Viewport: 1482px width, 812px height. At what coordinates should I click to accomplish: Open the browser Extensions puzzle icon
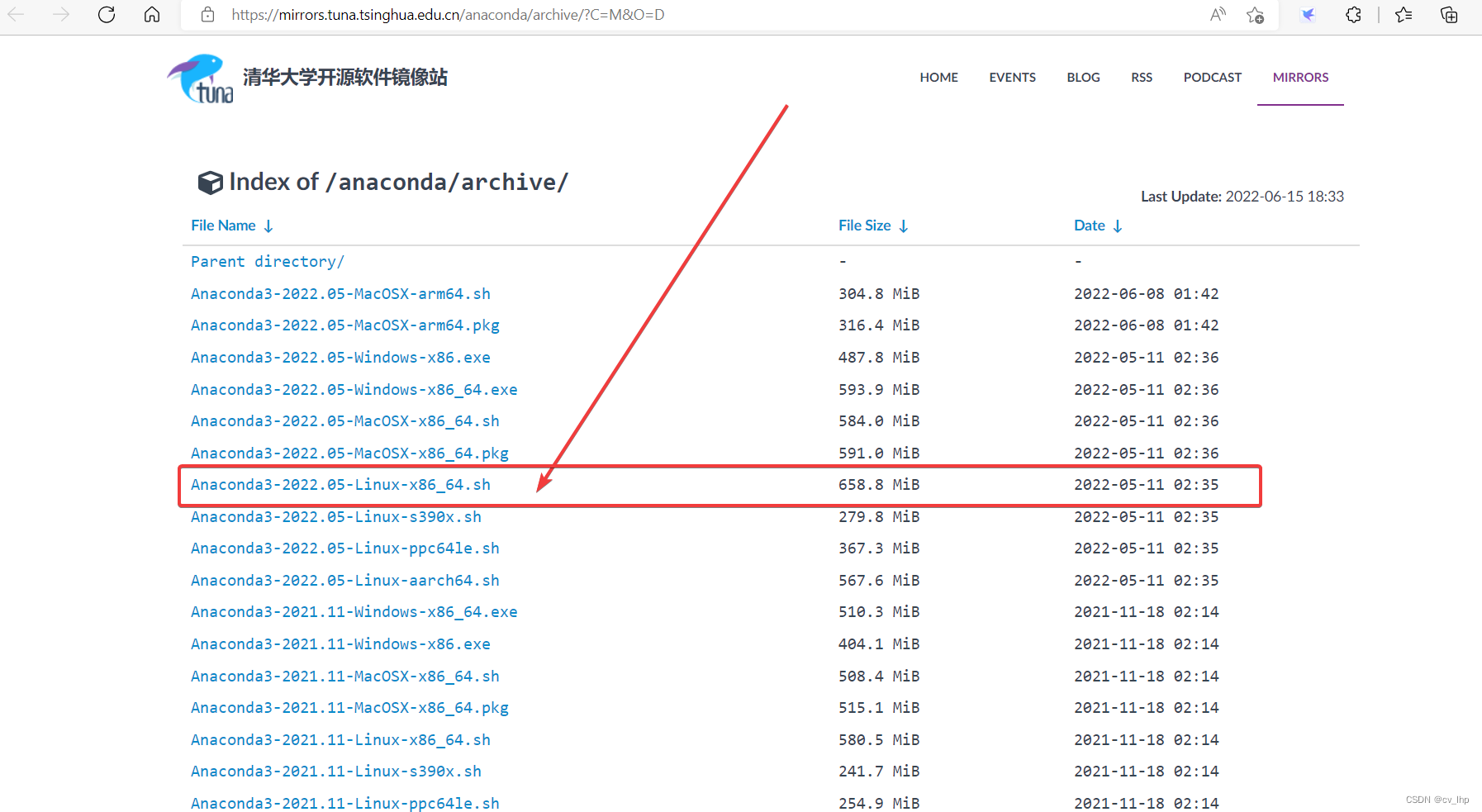pos(1353,14)
